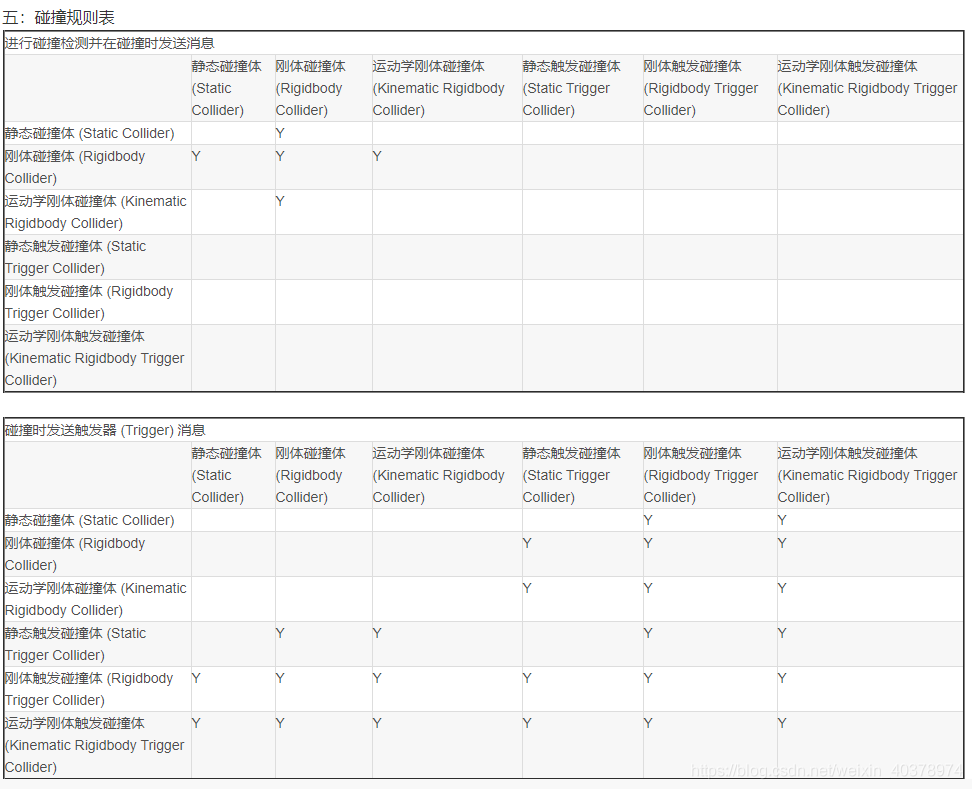Viewport: 972px width, 789px height.
Task: Select the caption "进行碰撞检测并在碰撞时发送消息"
Action: tap(109, 43)
